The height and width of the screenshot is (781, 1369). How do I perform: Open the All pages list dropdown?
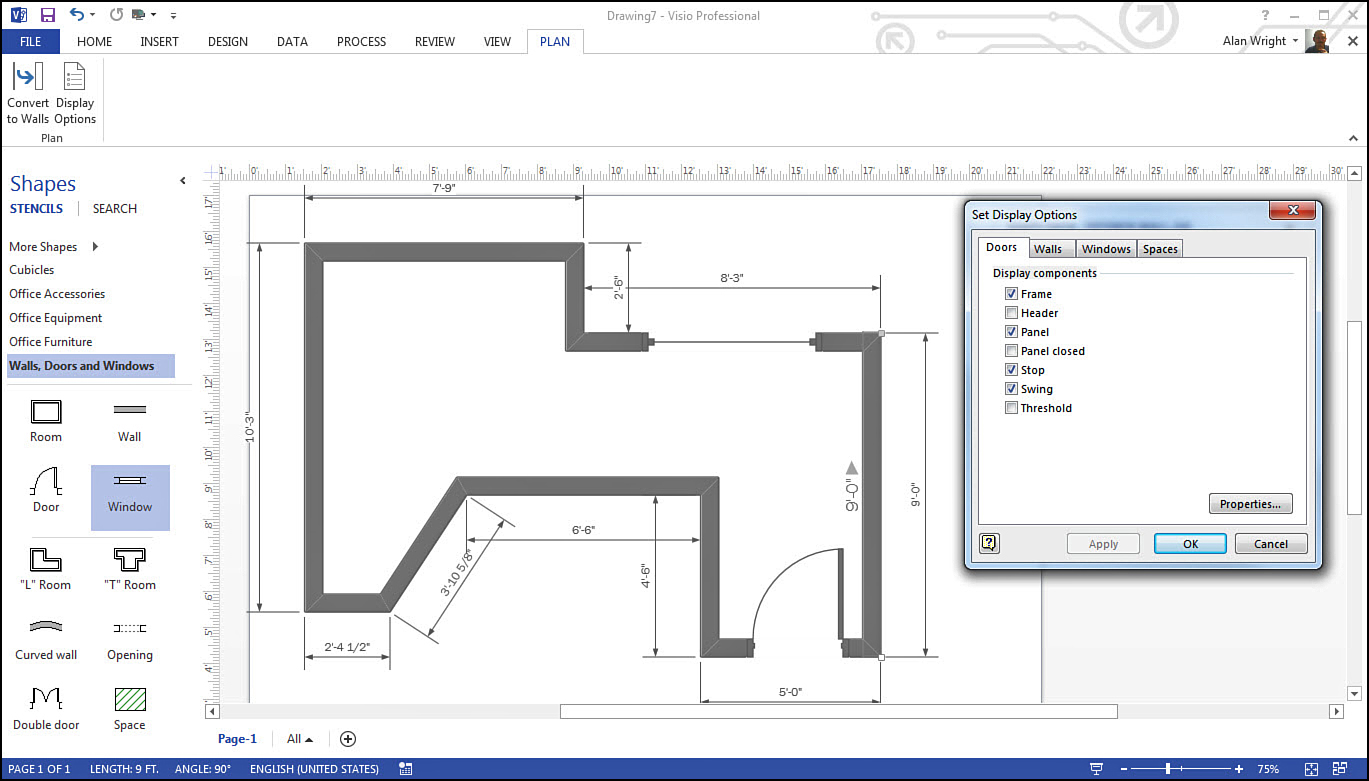(x=300, y=739)
